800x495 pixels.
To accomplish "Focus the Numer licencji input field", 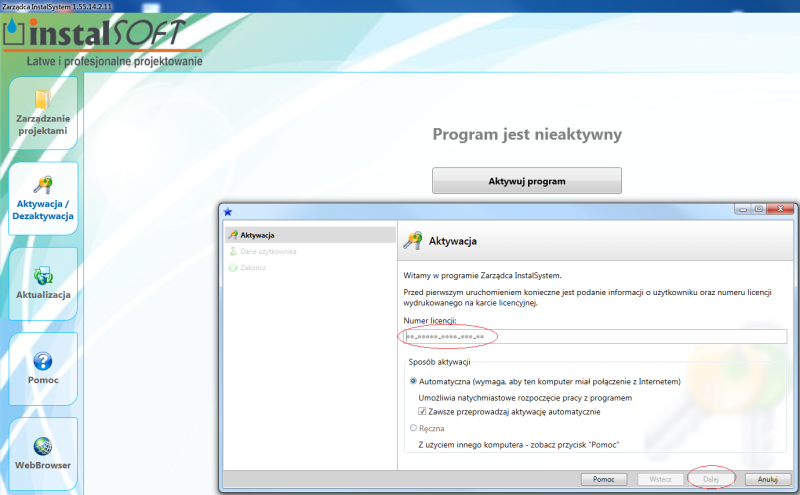I will pyautogui.click(x=595, y=336).
